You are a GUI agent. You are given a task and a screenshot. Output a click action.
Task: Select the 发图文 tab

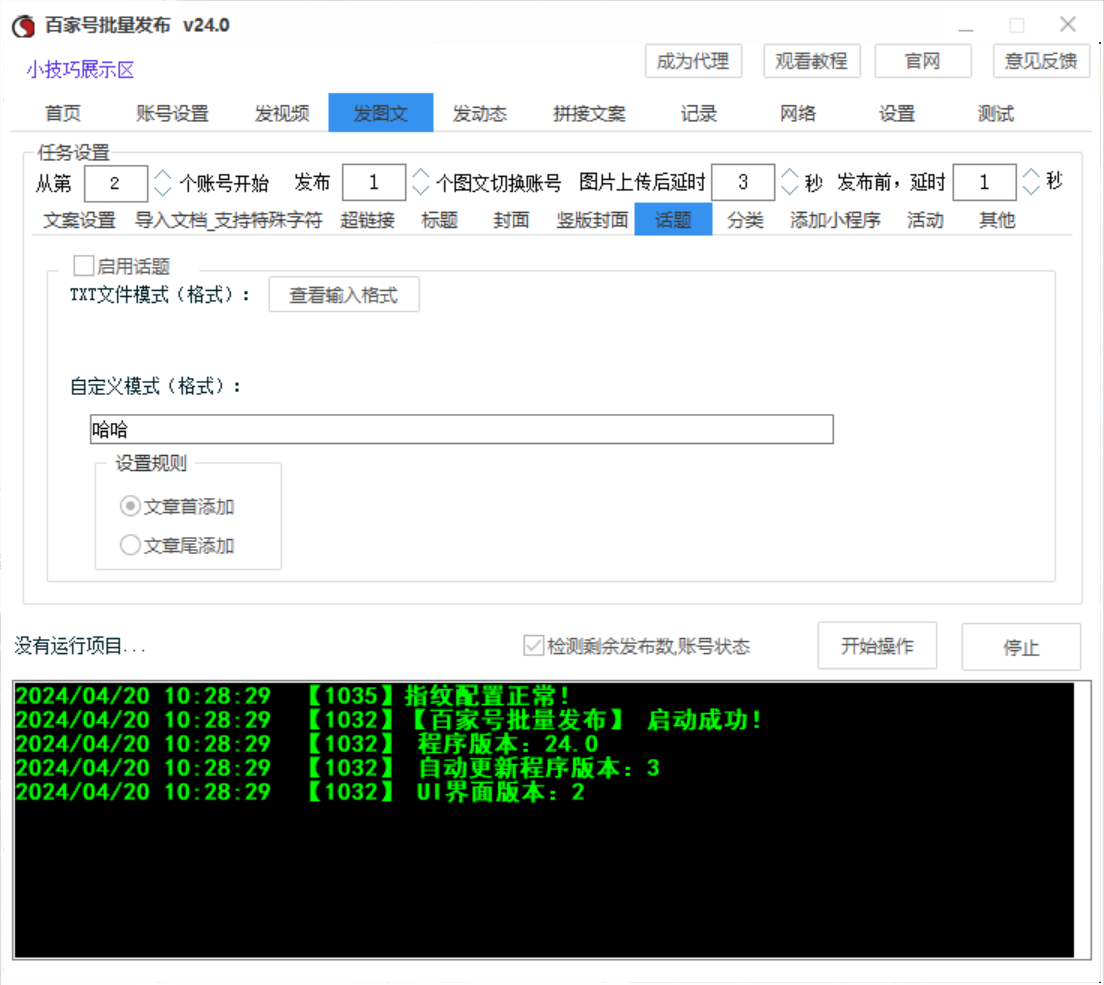click(x=380, y=113)
